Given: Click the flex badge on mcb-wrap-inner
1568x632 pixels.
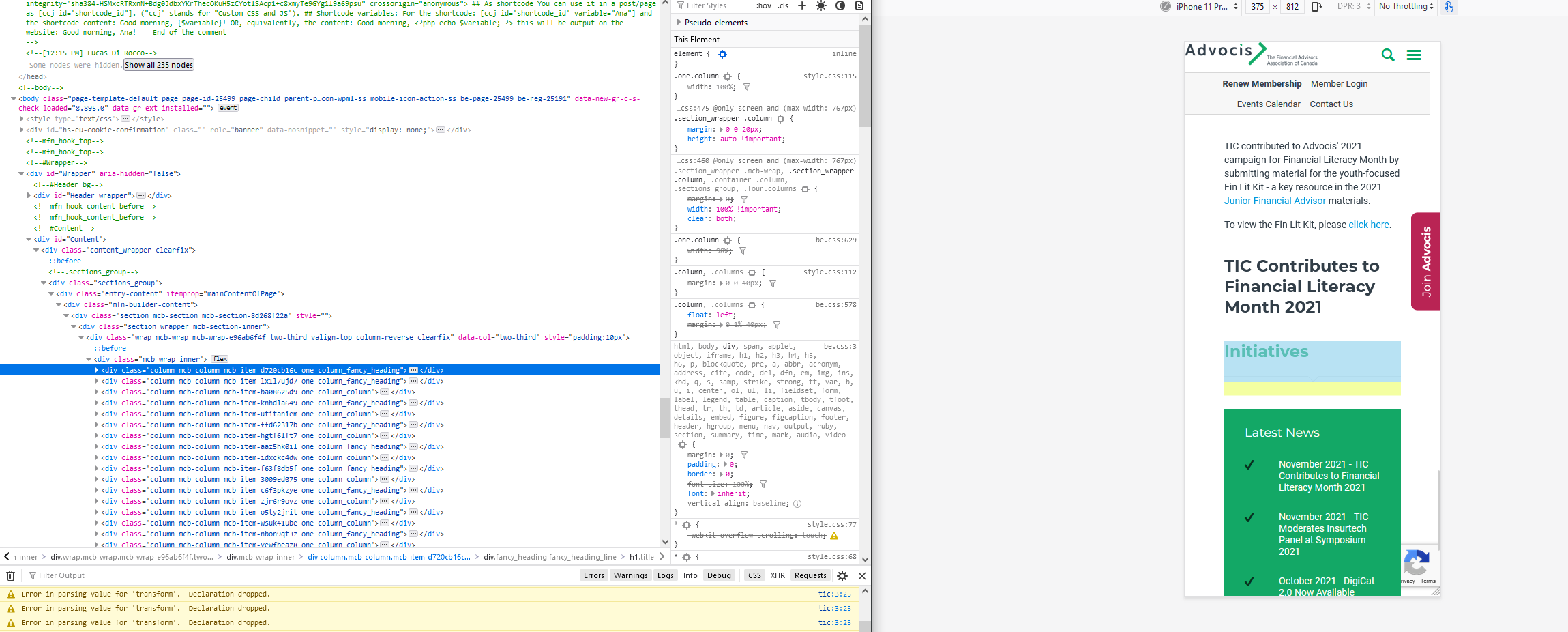Looking at the screenshot, I should [x=220, y=359].
